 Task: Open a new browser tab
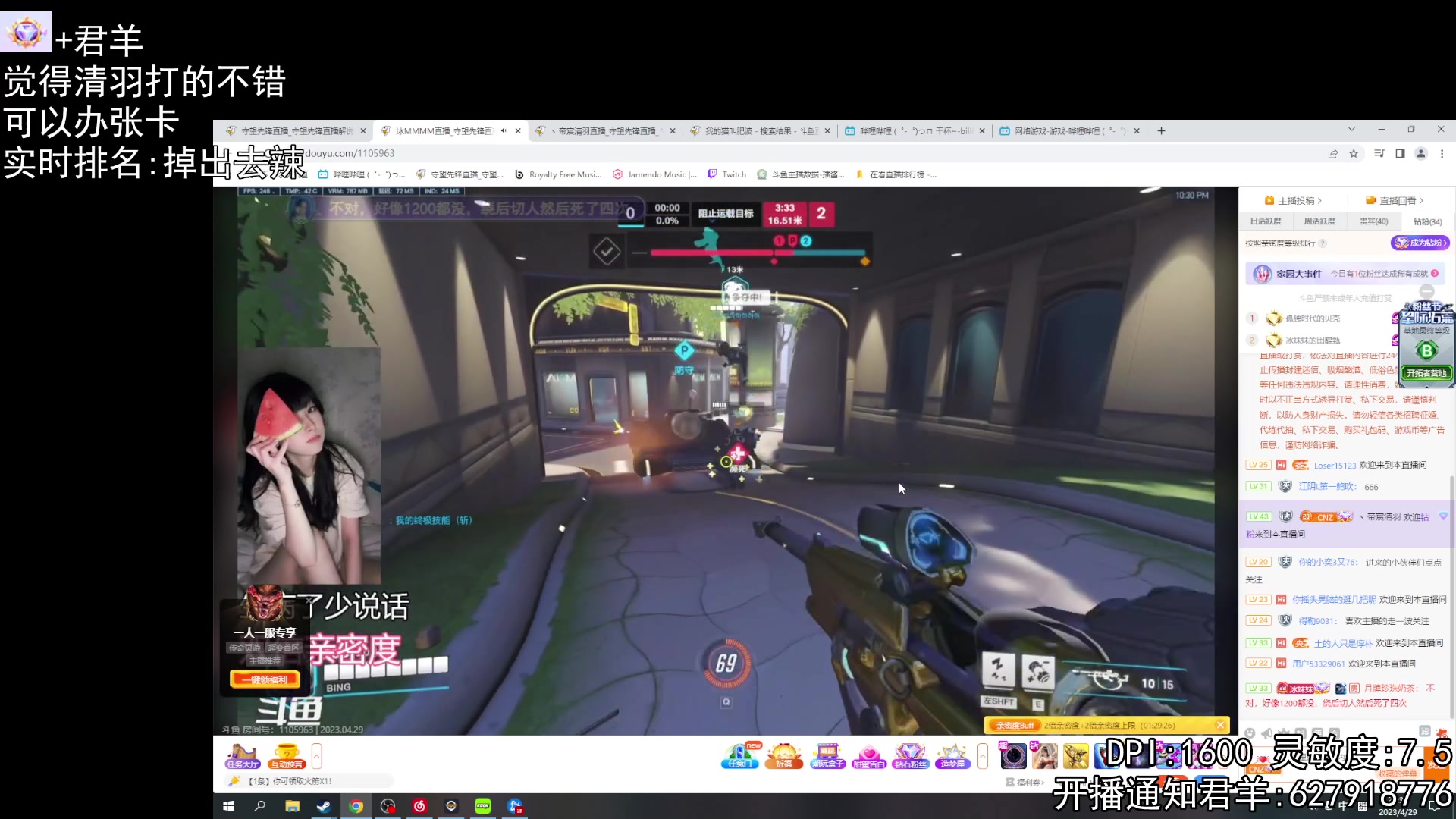[x=1161, y=131]
